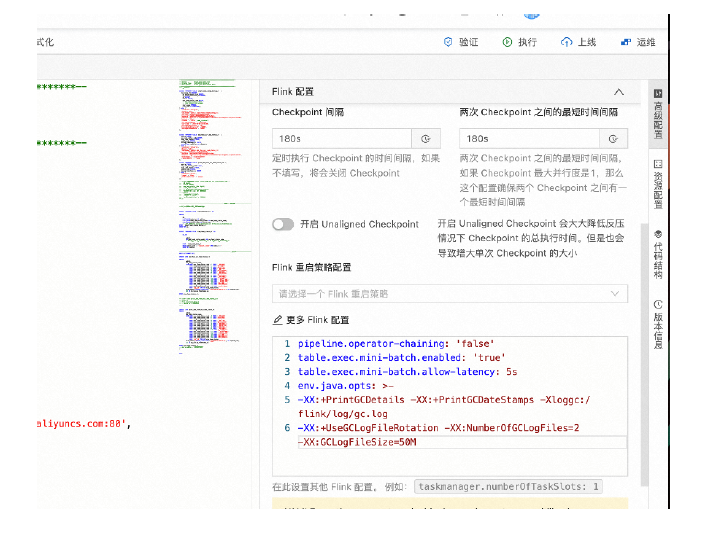
Task: Open the 资源配置 sidebar tab
Action: [x=658, y=184]
